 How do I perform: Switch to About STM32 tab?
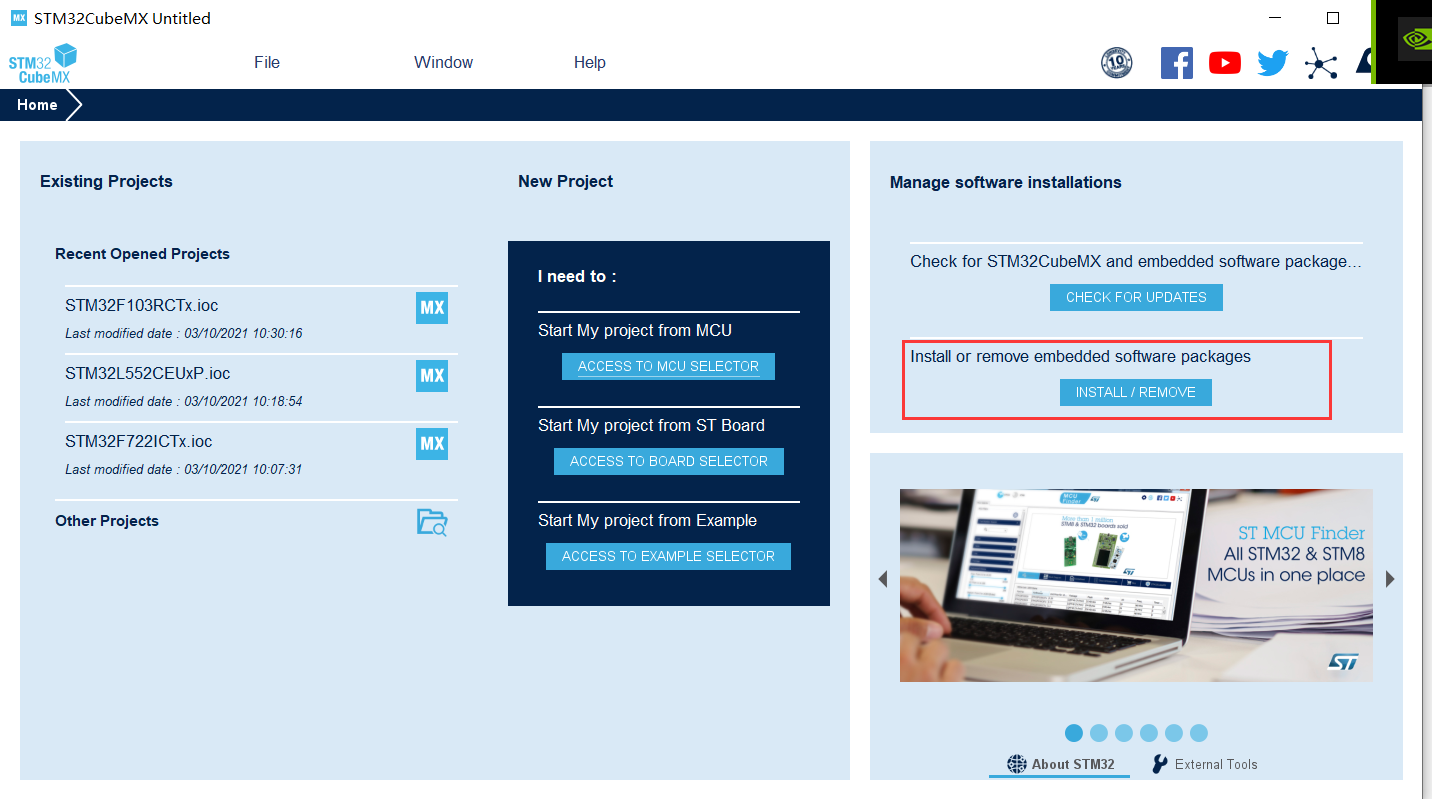(x=1060, y=764)
